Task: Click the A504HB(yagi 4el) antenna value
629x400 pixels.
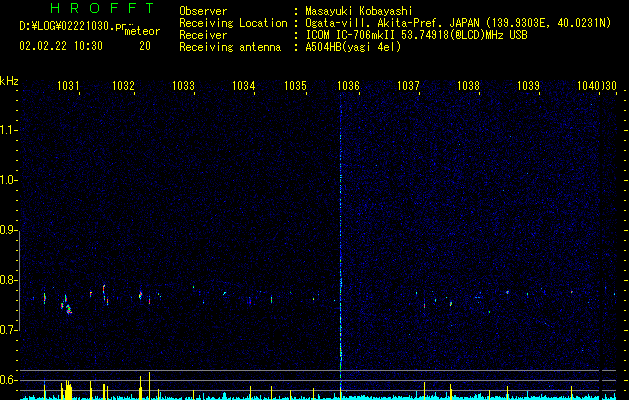Action: 353,47
